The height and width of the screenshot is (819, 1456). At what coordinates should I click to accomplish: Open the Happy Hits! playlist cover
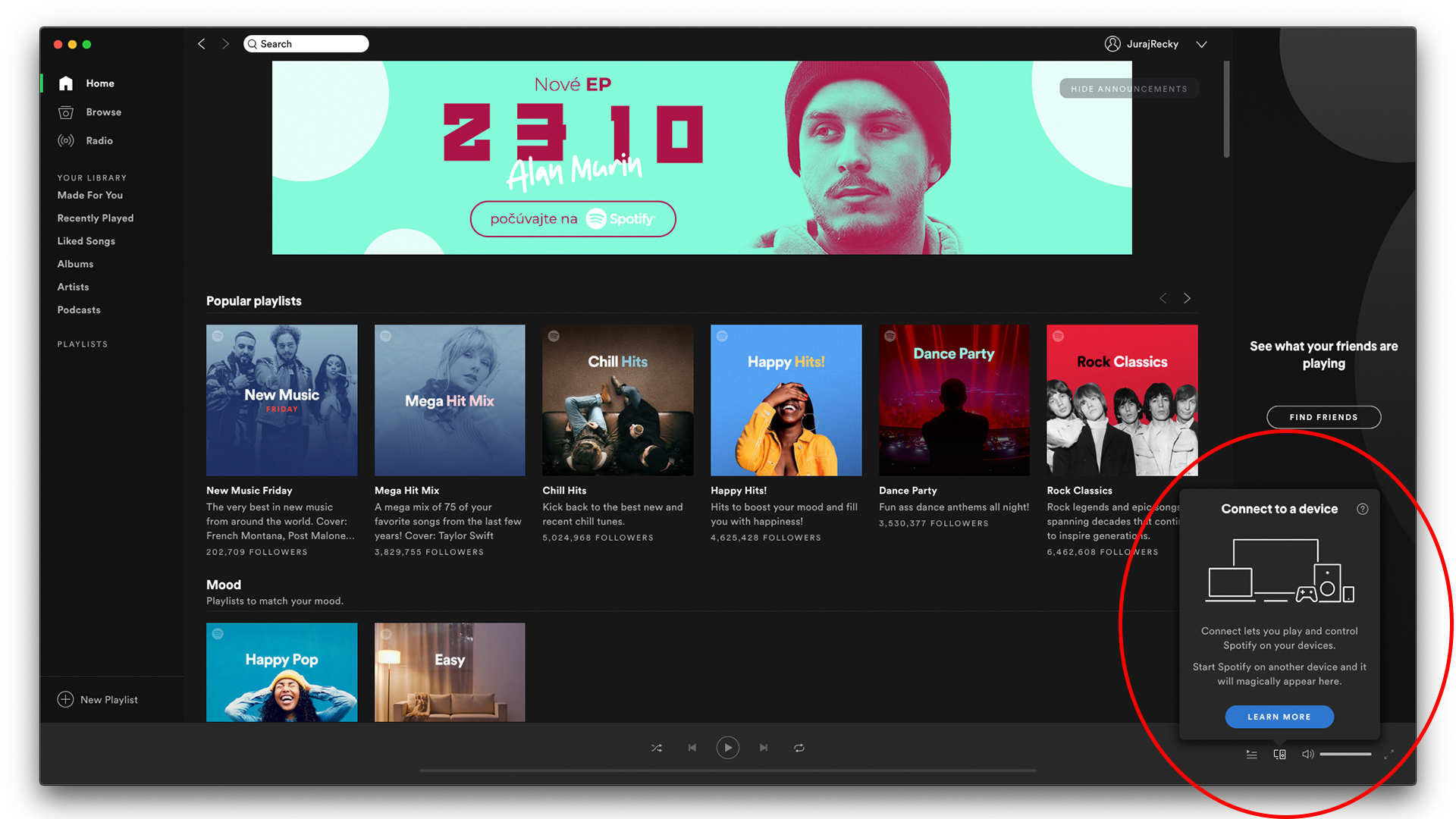[x=786, y=400]
